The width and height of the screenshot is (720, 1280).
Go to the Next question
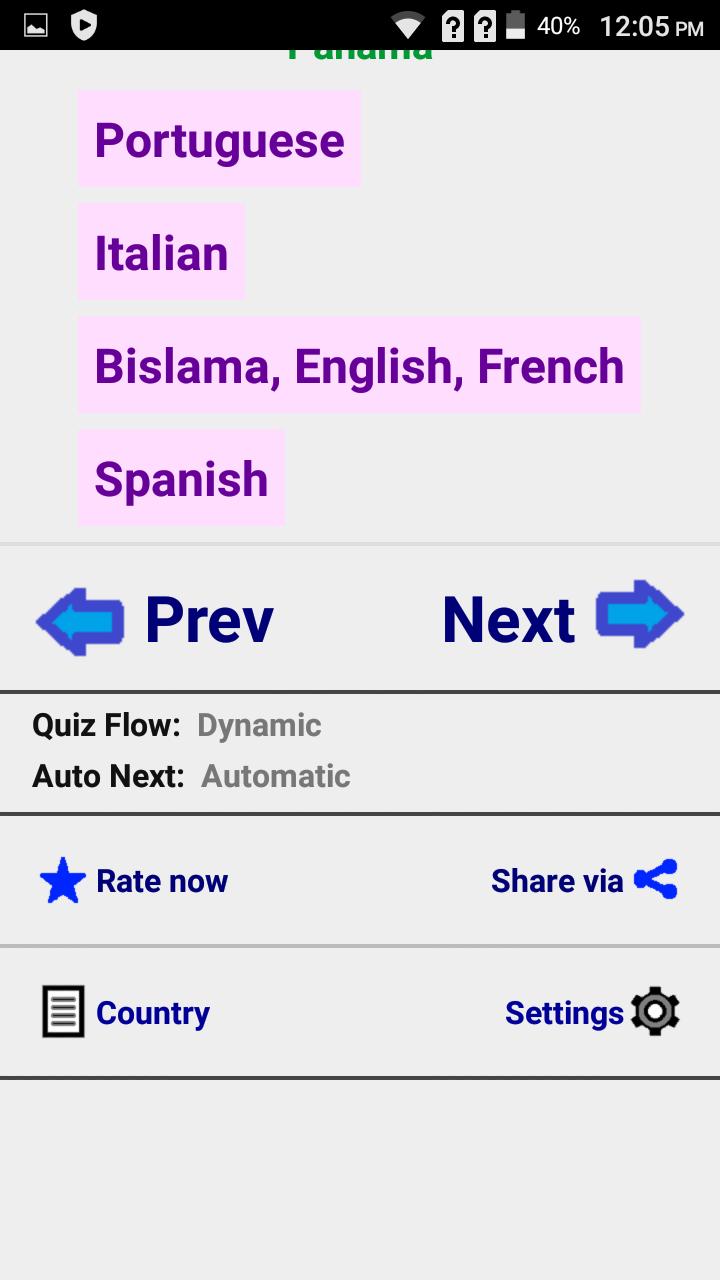tap(508, 620)
